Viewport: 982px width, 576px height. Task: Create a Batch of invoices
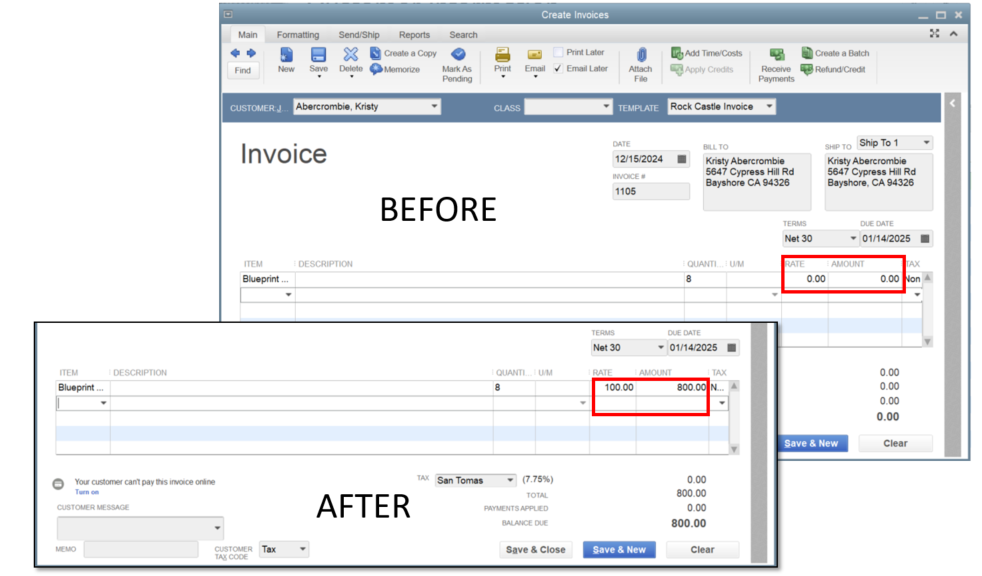click(835, 53)
